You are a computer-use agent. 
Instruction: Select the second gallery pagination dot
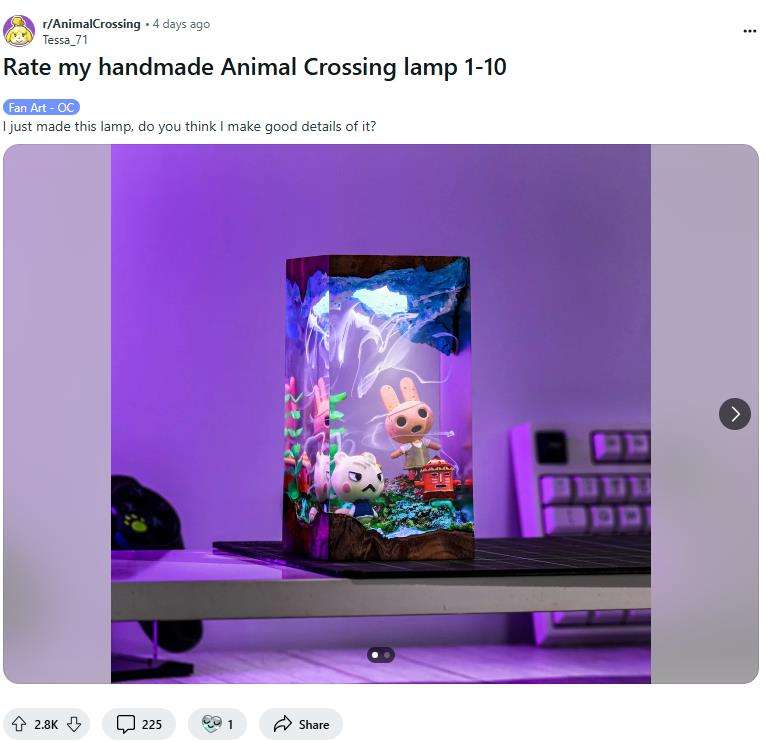tap(387, 655)
